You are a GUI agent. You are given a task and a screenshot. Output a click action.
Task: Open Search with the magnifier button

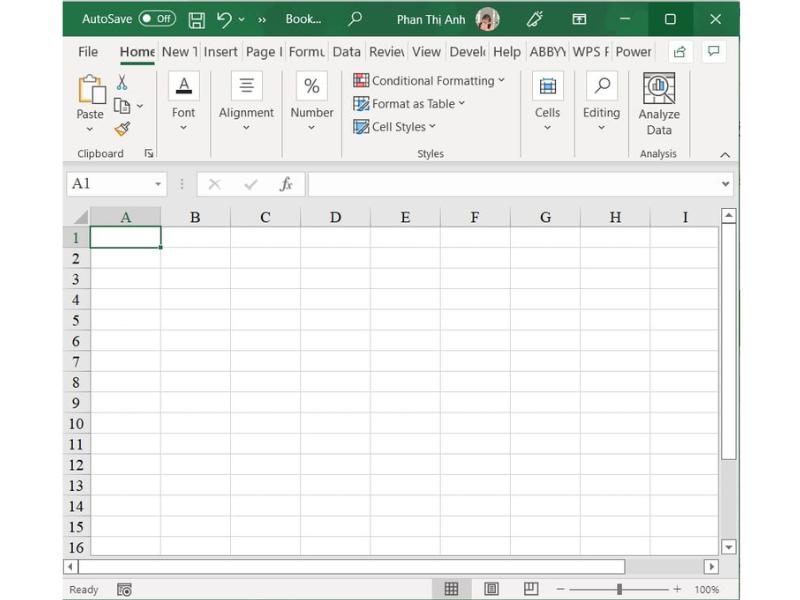355,18
